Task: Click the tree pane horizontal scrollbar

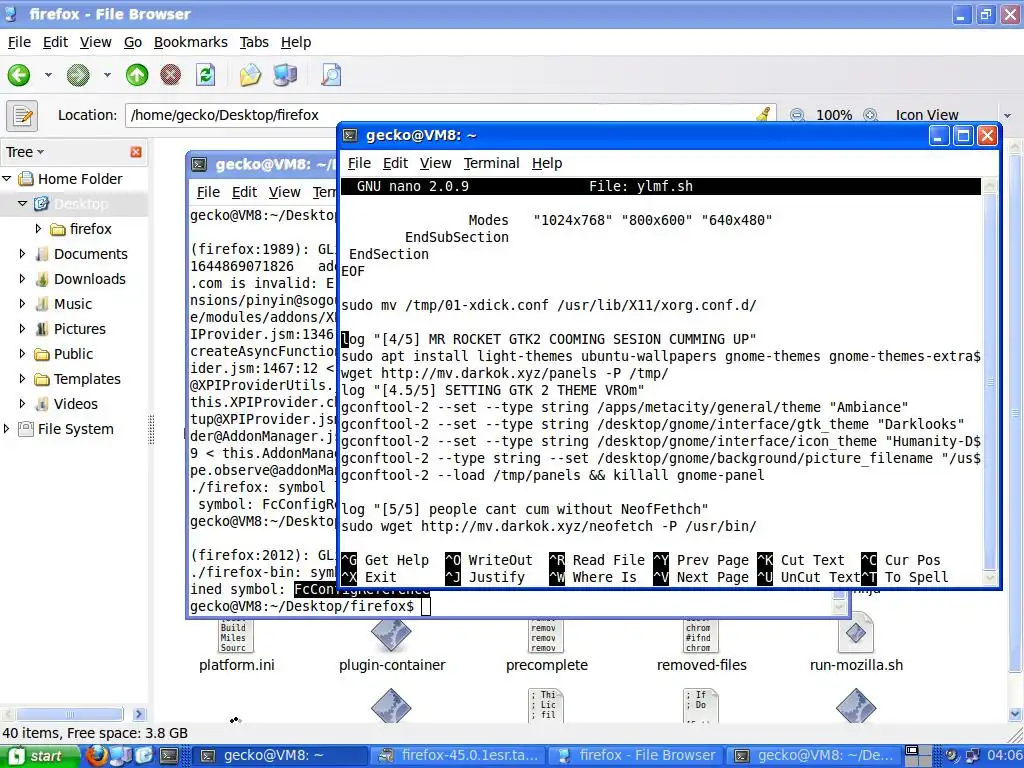Action: pyautogui.click(x=70, y=714)
